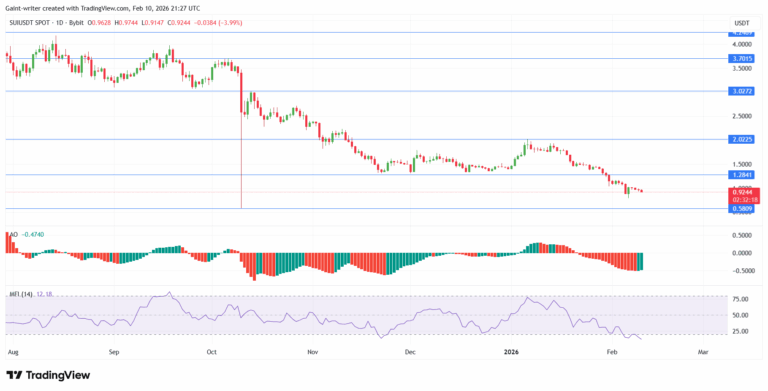
Task: Click the MFI value 12.18
Action: (44, 294)
